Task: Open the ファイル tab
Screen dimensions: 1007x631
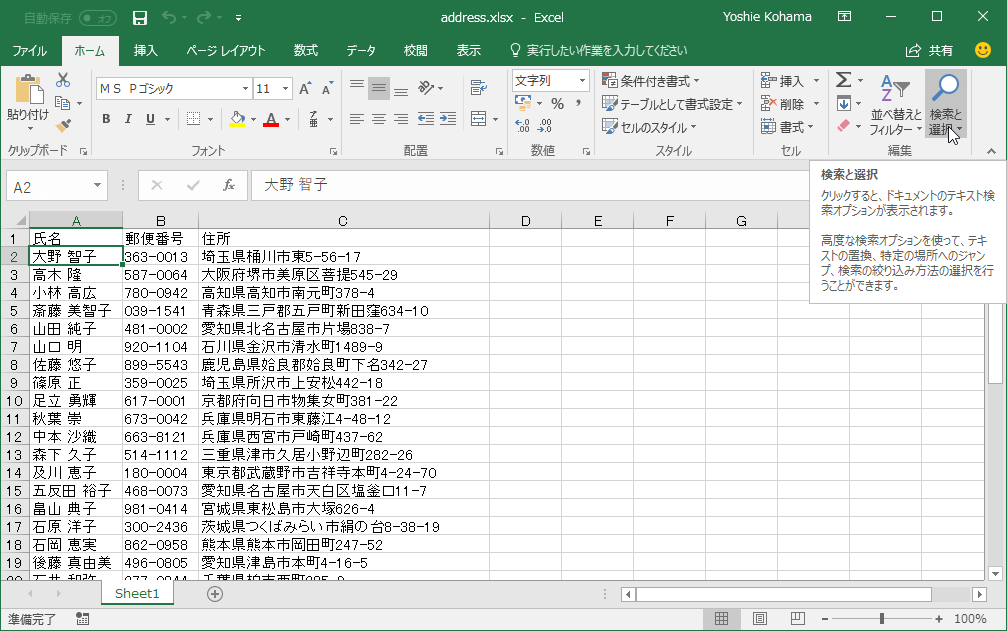Action: pos(30,51)
